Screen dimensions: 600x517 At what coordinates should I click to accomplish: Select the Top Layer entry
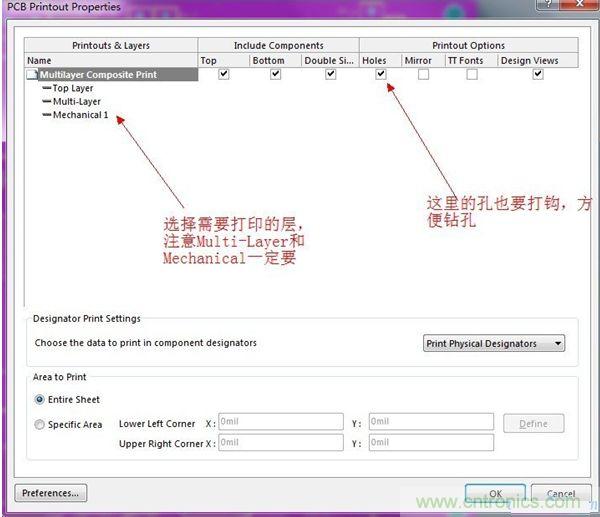[x=73, y=88]
